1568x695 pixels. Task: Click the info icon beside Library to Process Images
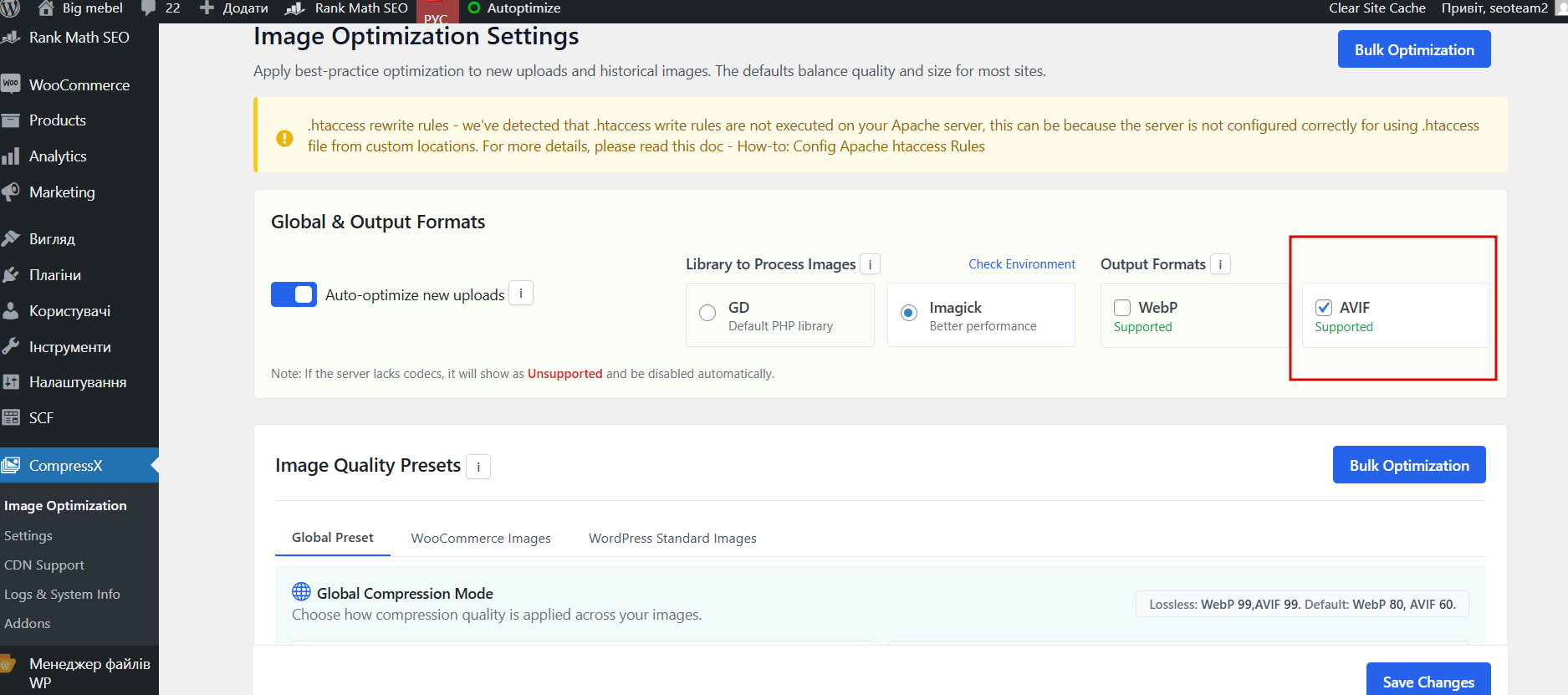click(x=870, y=264)
